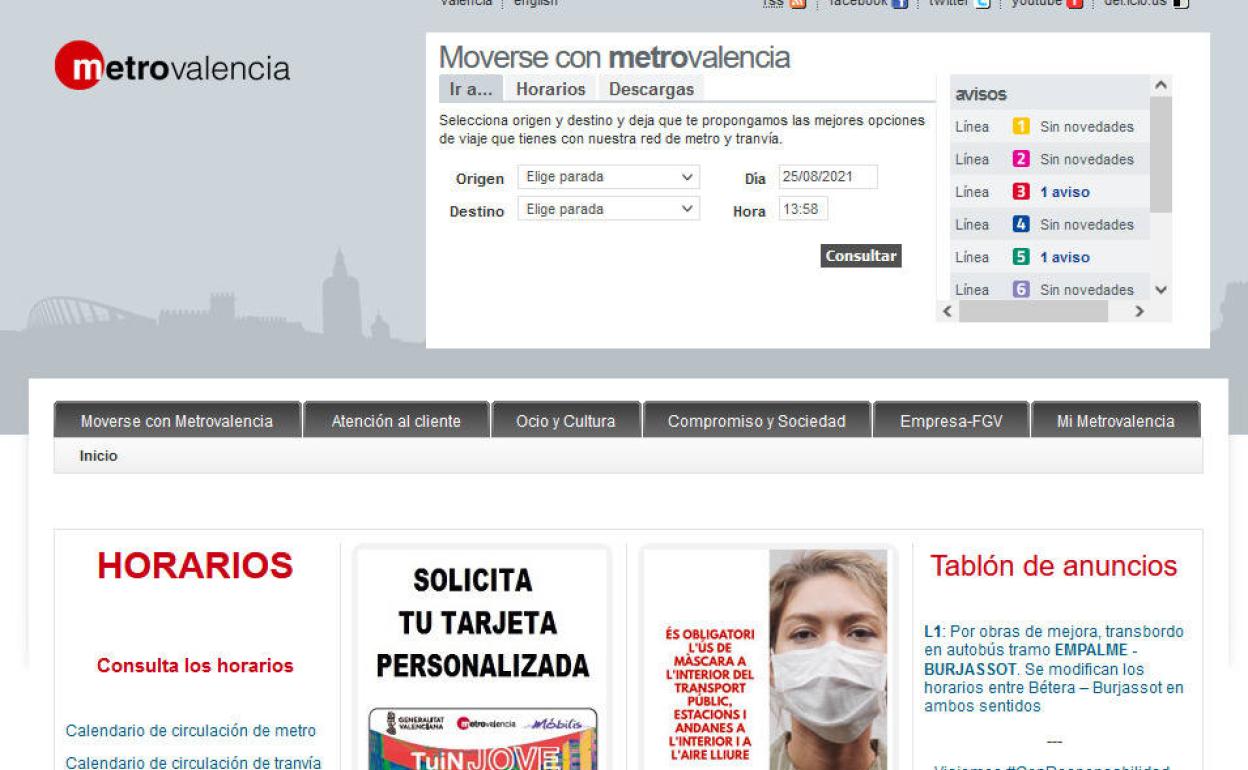Click Line 2 'Sin novedades' text
1248x770 pixels.
tap(1087, 159)
